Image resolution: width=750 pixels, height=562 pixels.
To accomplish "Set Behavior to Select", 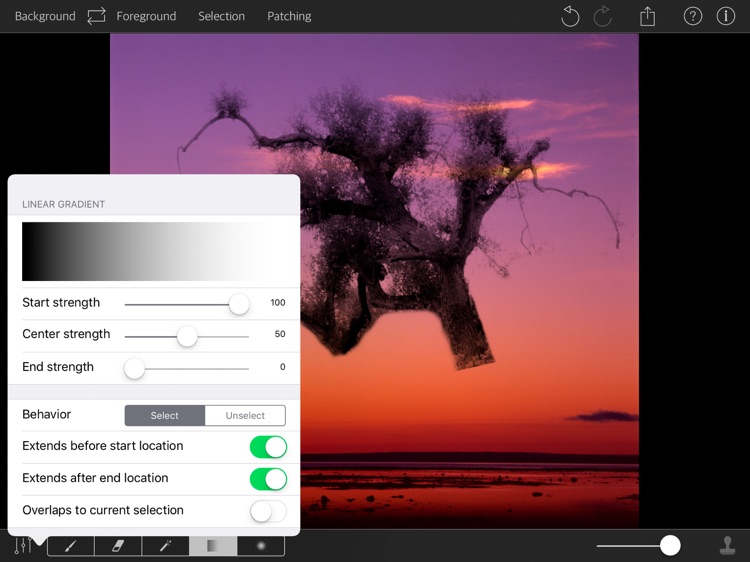I will (165, 415).
